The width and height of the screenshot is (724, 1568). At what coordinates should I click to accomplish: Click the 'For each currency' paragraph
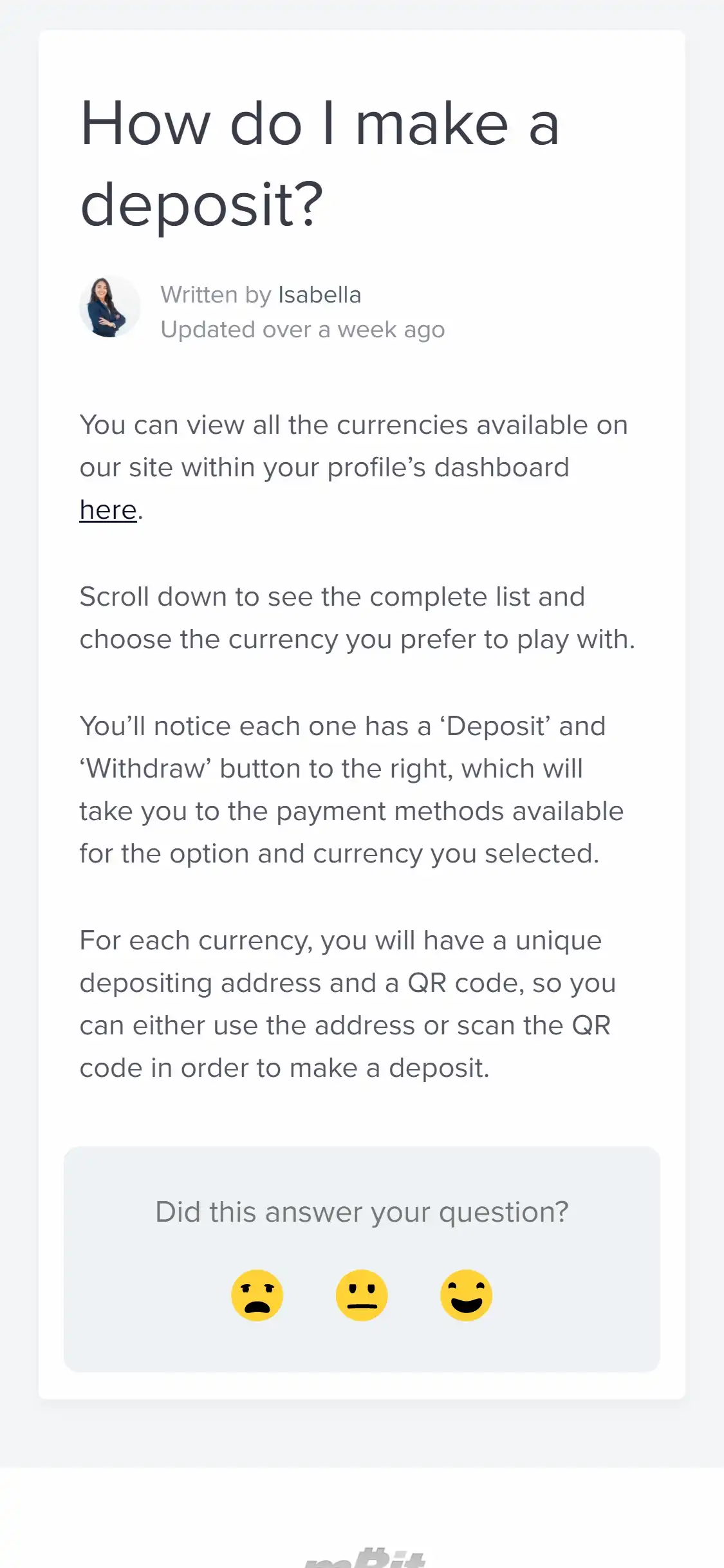(x=348, y=1004)
